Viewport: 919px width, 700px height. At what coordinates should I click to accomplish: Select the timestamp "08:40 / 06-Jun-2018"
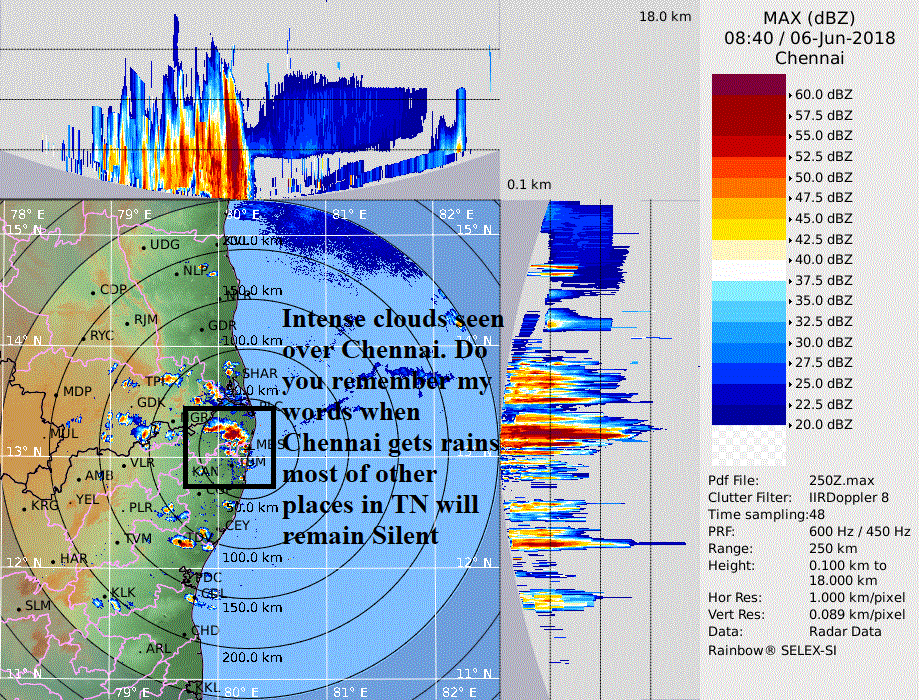[x=809, y=39]
